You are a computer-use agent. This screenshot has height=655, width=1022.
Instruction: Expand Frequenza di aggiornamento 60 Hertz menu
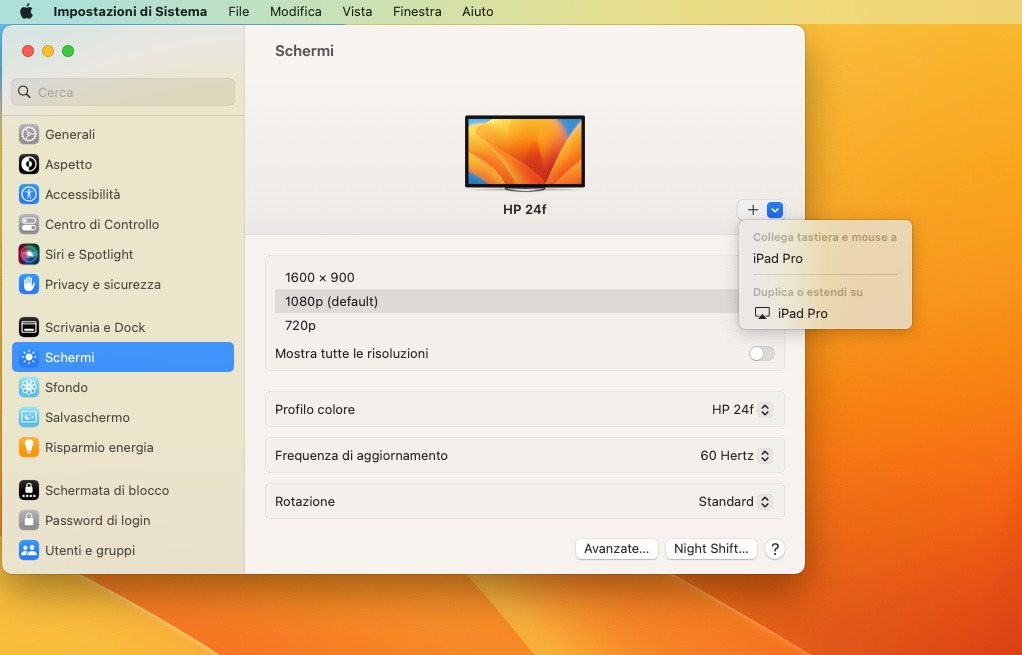click(x=735, y=455)
